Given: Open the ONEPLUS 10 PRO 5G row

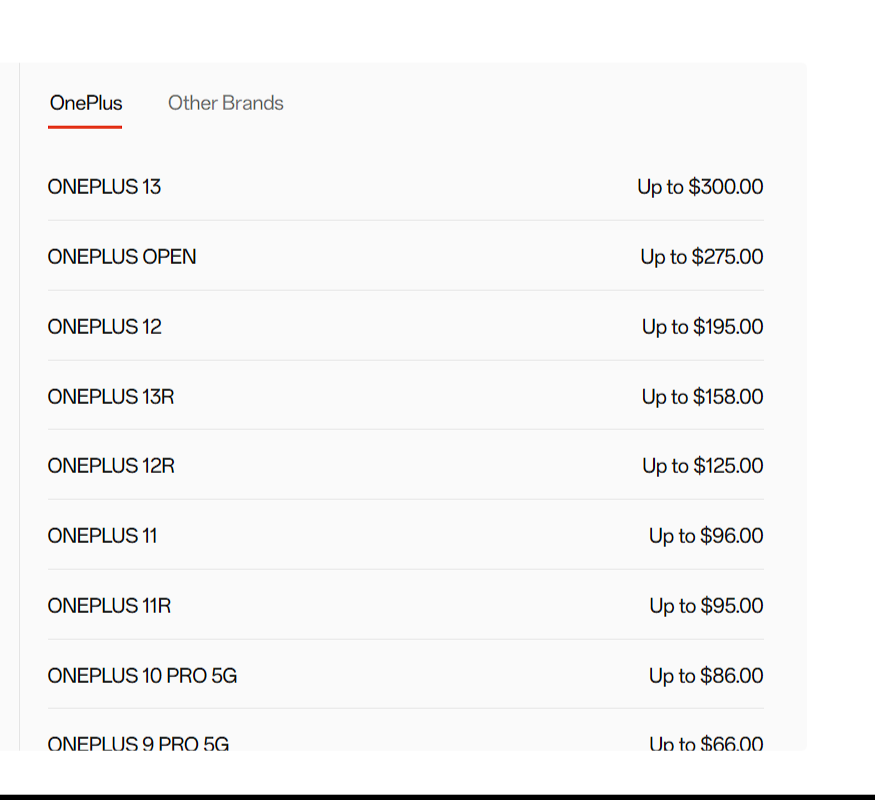Looking at the screenshot, I should coord(141,676).
